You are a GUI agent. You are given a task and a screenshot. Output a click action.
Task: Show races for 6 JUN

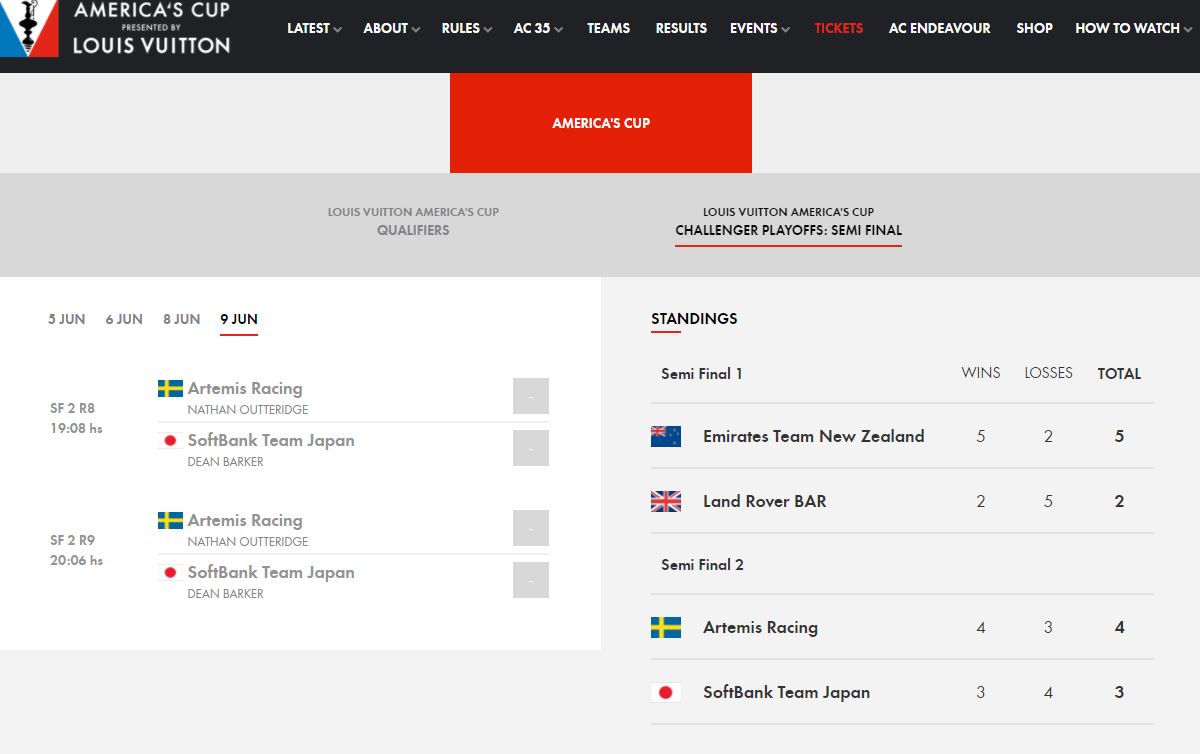tap(124, 319)
